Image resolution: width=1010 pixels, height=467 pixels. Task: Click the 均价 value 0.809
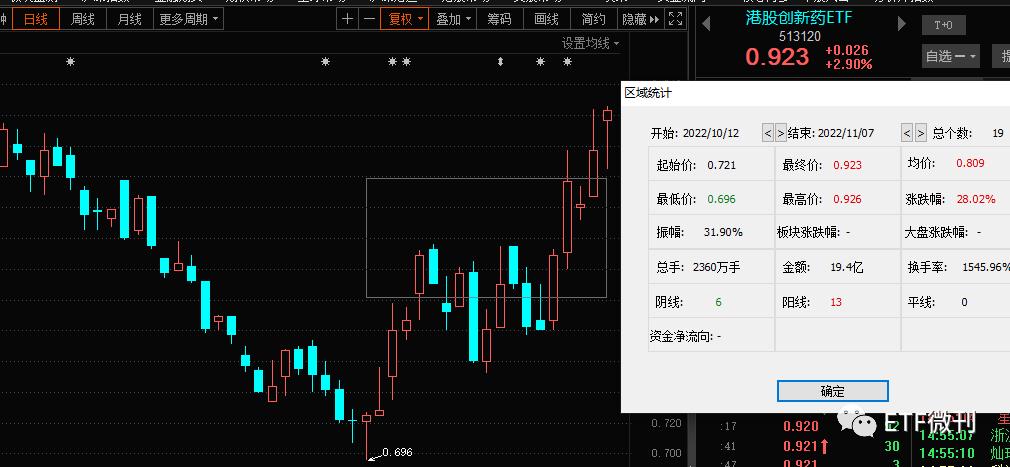point(970,163)
